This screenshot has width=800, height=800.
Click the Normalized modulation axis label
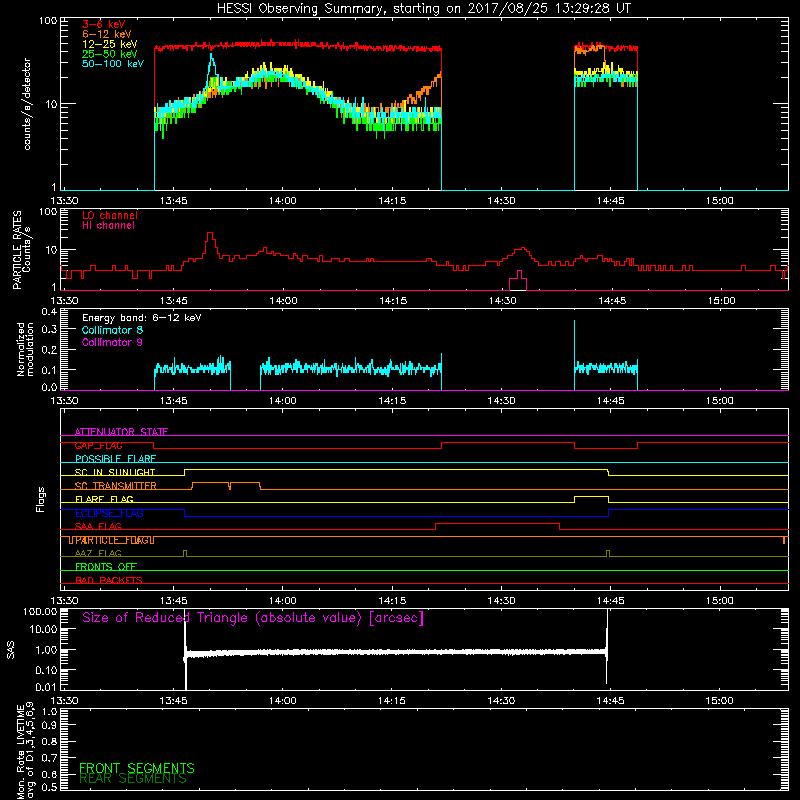pos(26,349)
